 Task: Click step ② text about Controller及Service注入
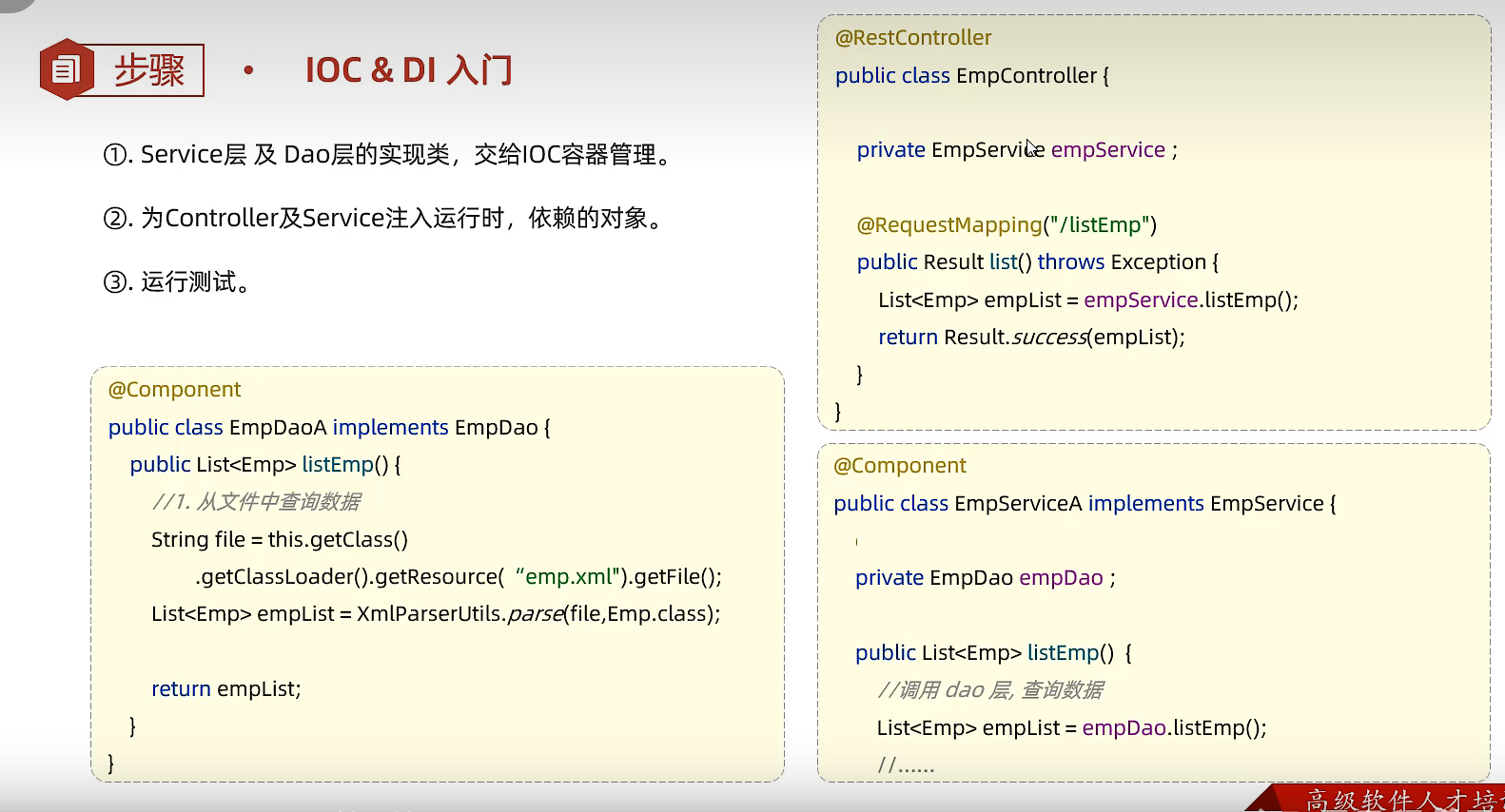pyautogui.click(x=384, y=218)
